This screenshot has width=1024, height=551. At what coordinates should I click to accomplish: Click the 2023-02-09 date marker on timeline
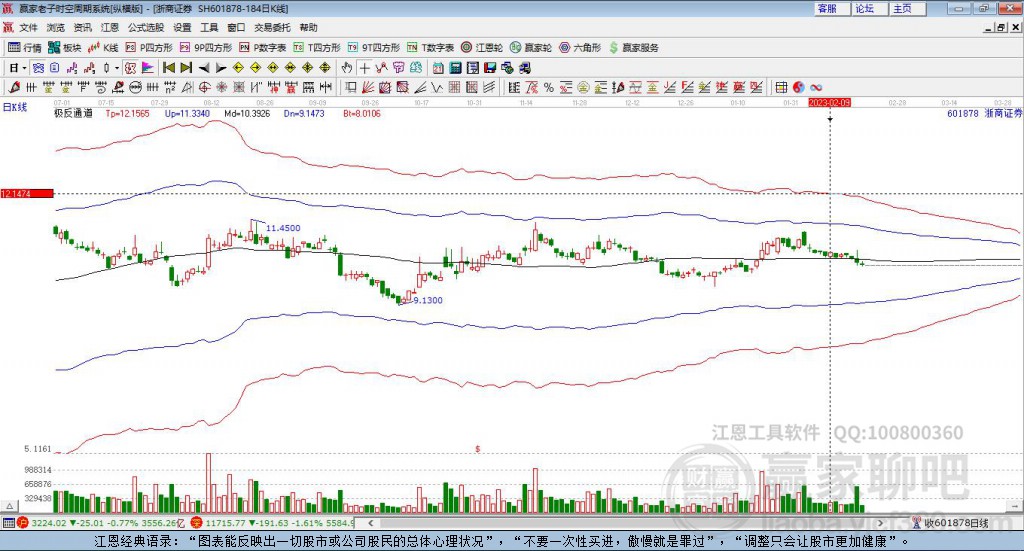point(829,103)
